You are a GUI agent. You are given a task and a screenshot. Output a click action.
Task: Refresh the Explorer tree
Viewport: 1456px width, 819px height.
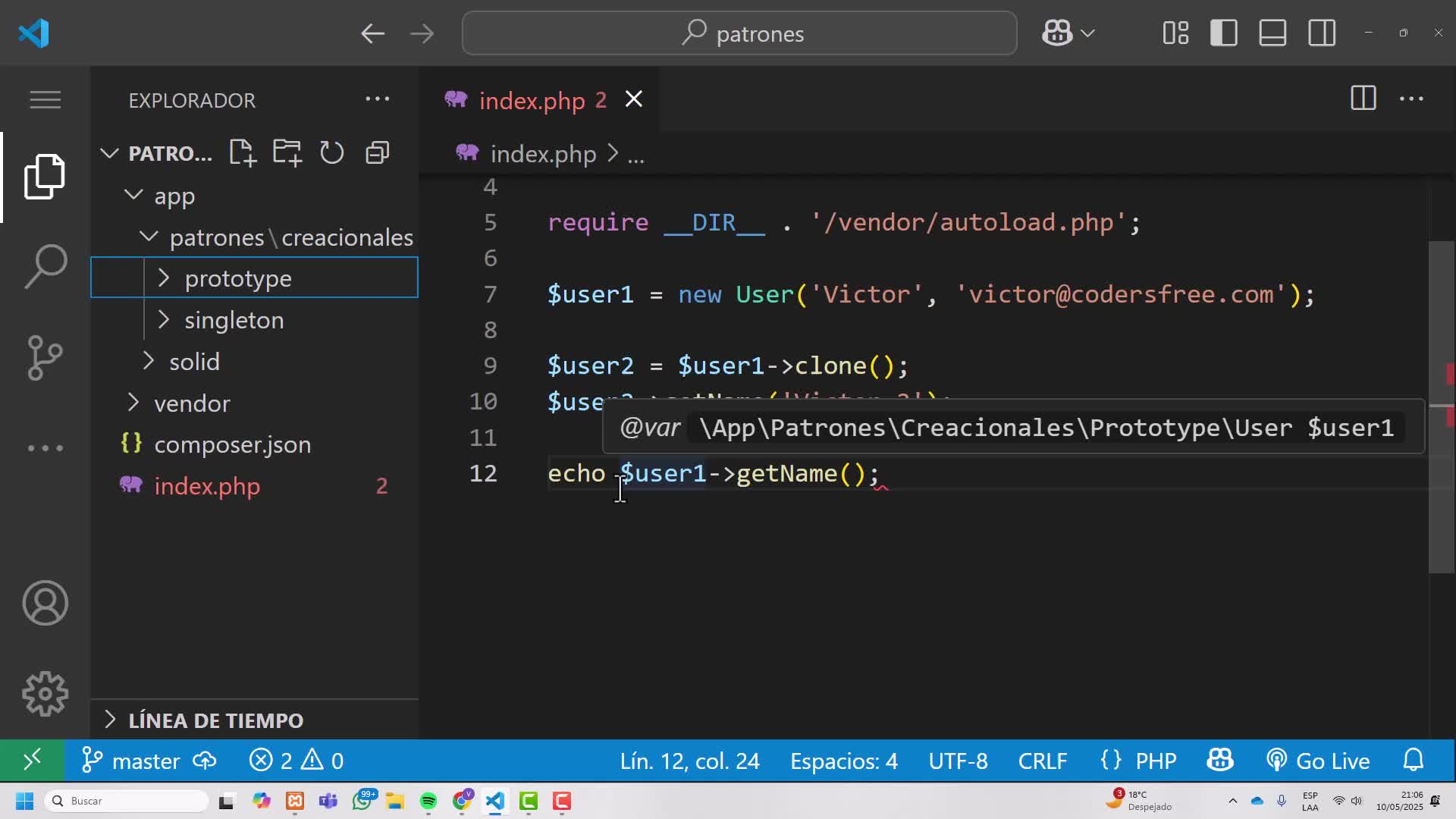coord(331,152)
